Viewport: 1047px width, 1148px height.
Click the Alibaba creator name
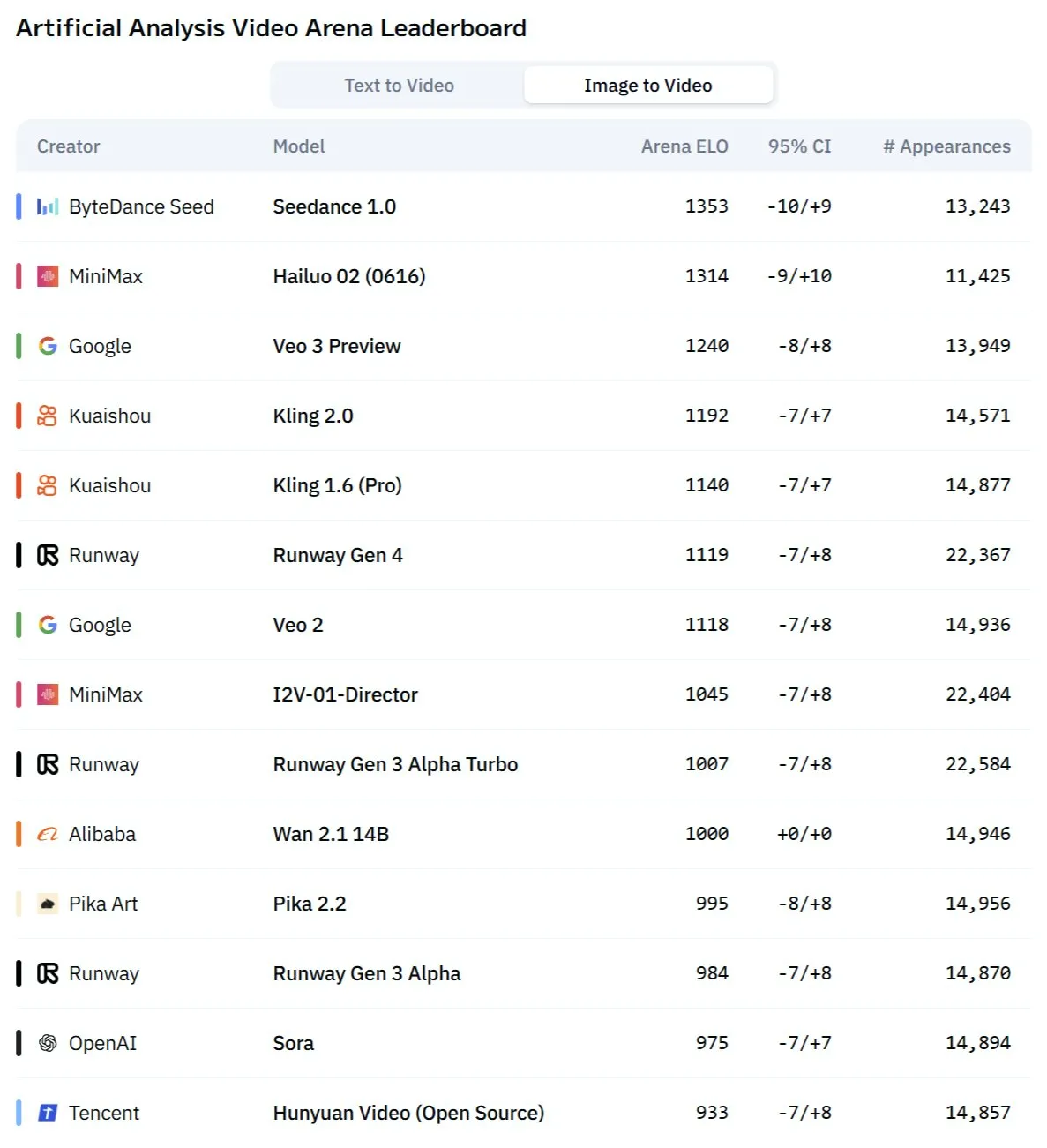pyautogui.click(x=102, y=834)
